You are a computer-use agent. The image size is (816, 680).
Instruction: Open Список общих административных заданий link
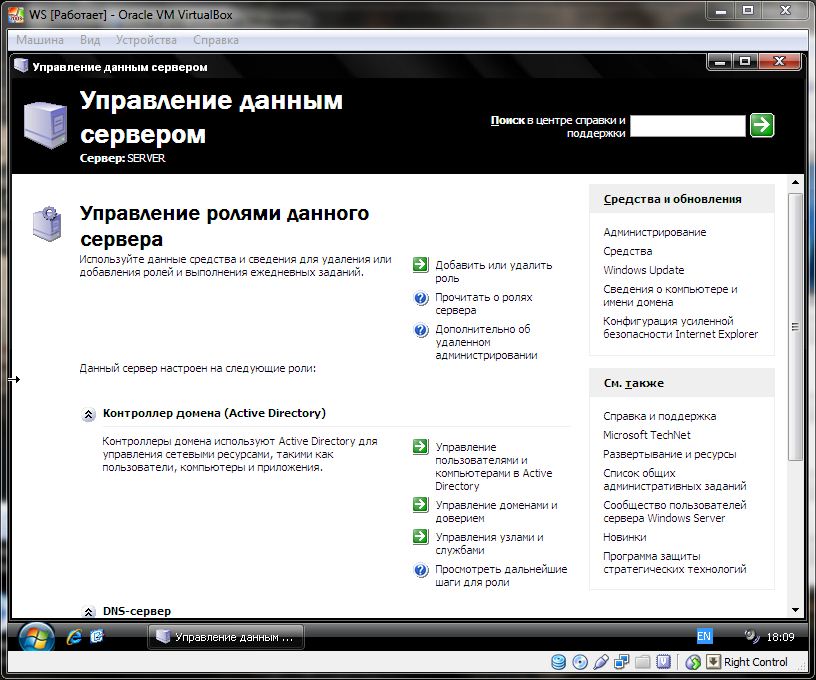(674, 480)
